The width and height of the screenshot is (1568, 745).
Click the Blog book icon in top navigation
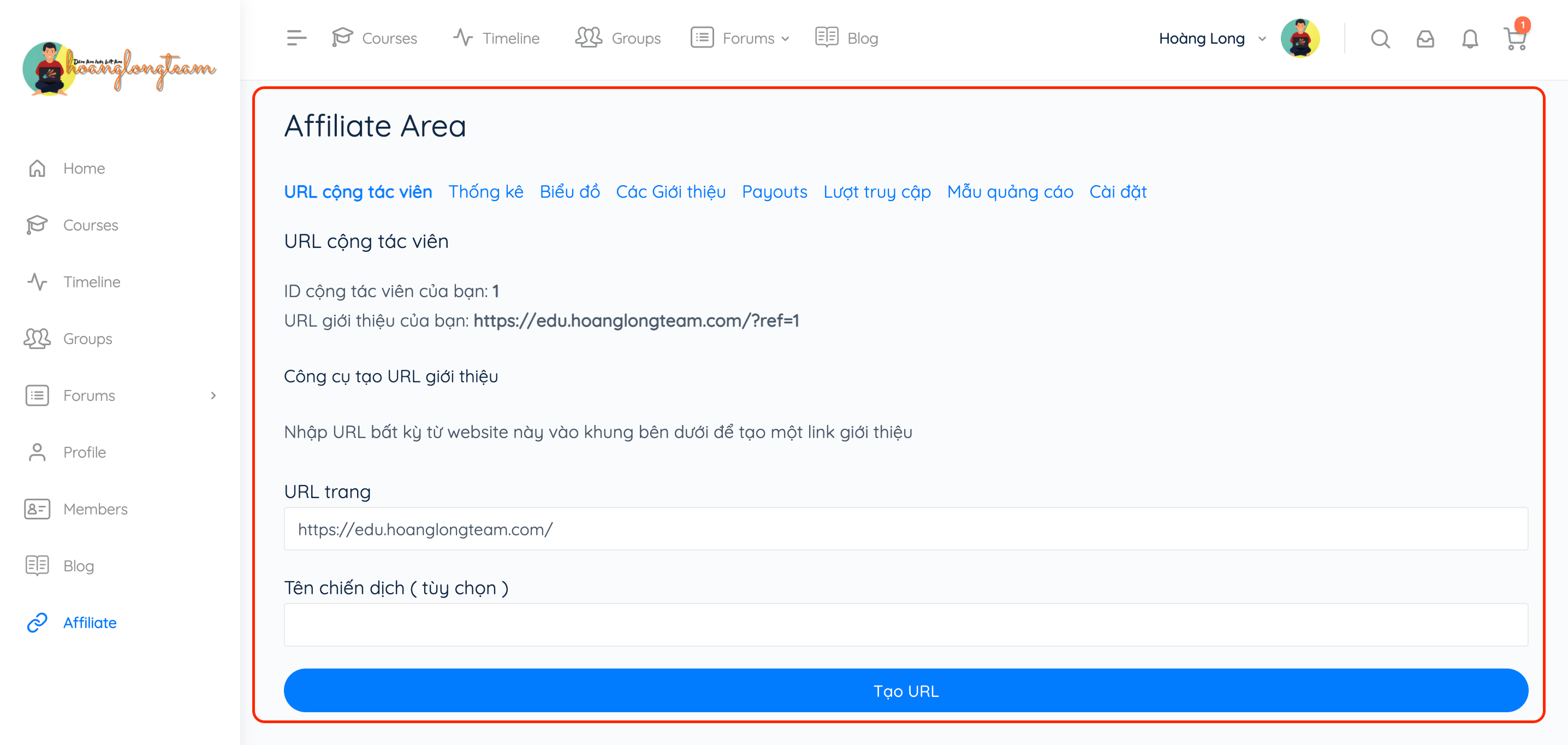(x=827, y=37)
